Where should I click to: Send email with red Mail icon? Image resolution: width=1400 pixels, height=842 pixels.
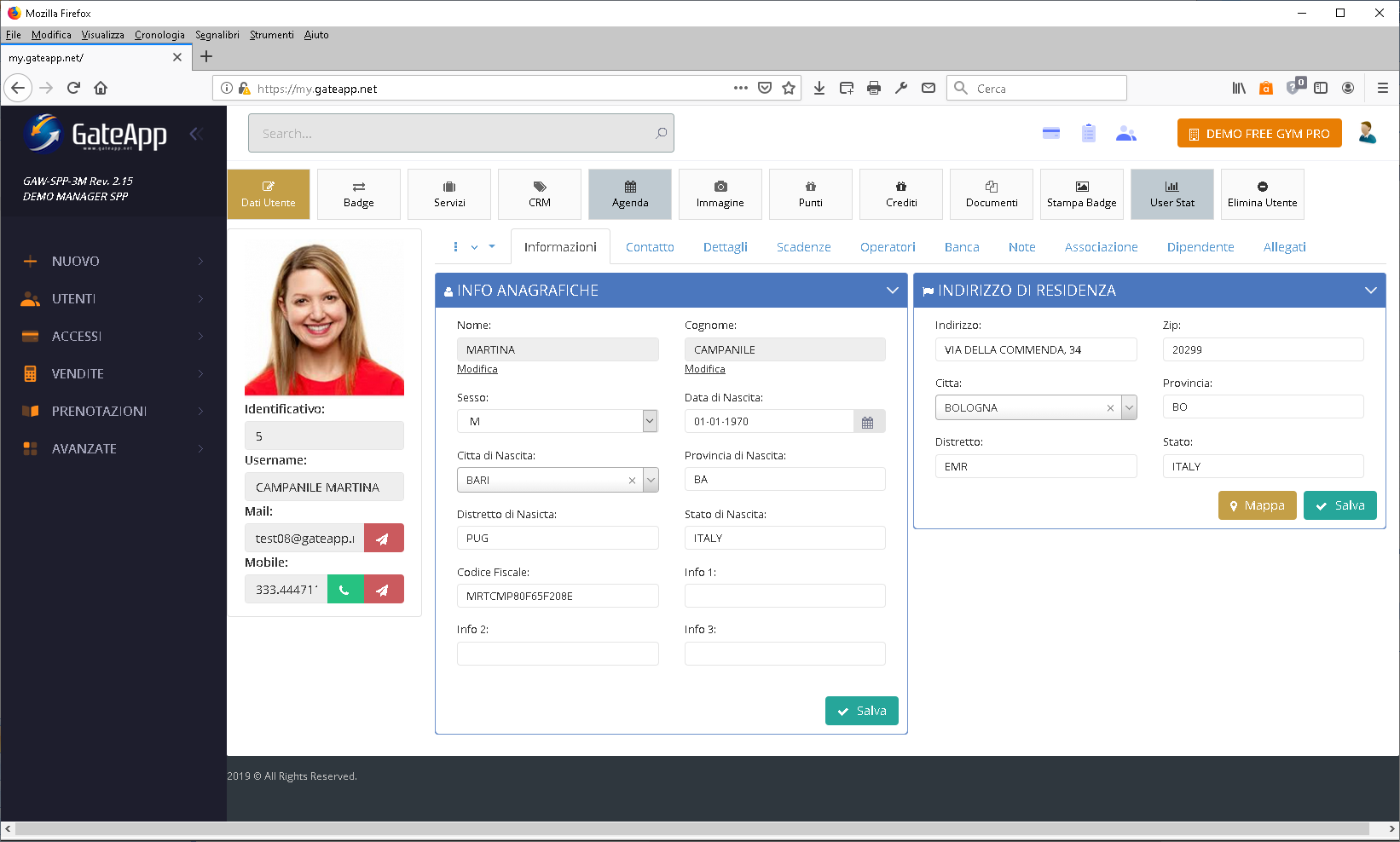point(384,538)
